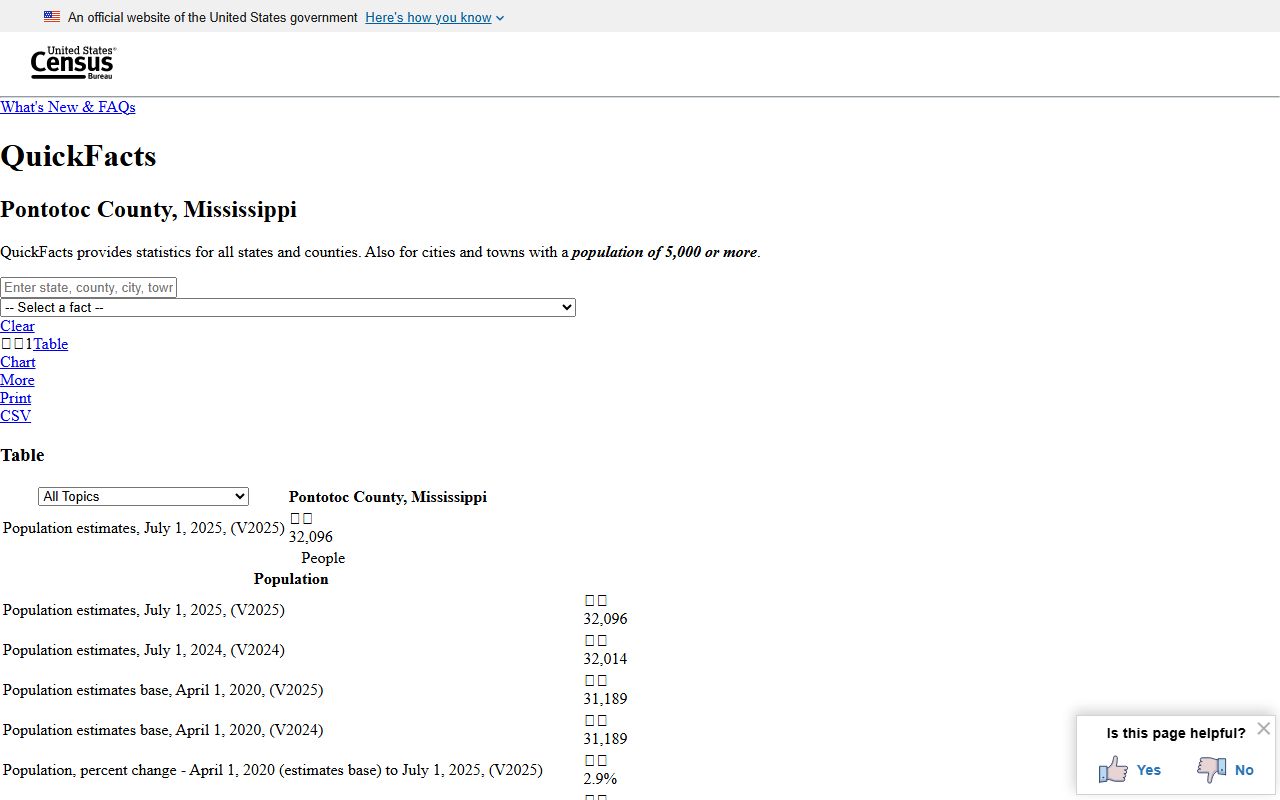1280x800 pixels.
Task: Click "Population estimates base, April 1, 2020, (V2024)" label
Action: (x=163, y=730)
